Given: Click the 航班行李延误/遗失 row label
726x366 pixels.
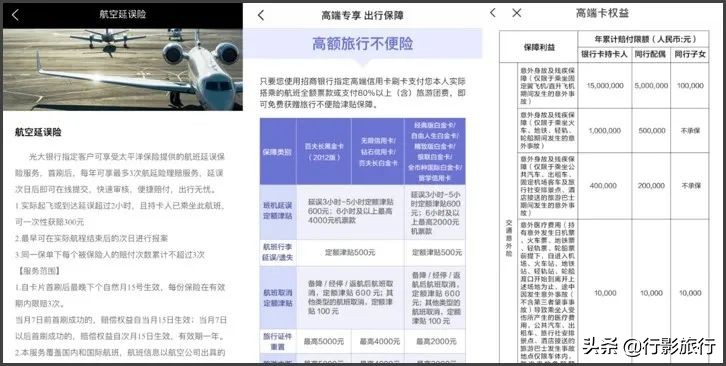Looking at the screenshot, I should [277, 252].
